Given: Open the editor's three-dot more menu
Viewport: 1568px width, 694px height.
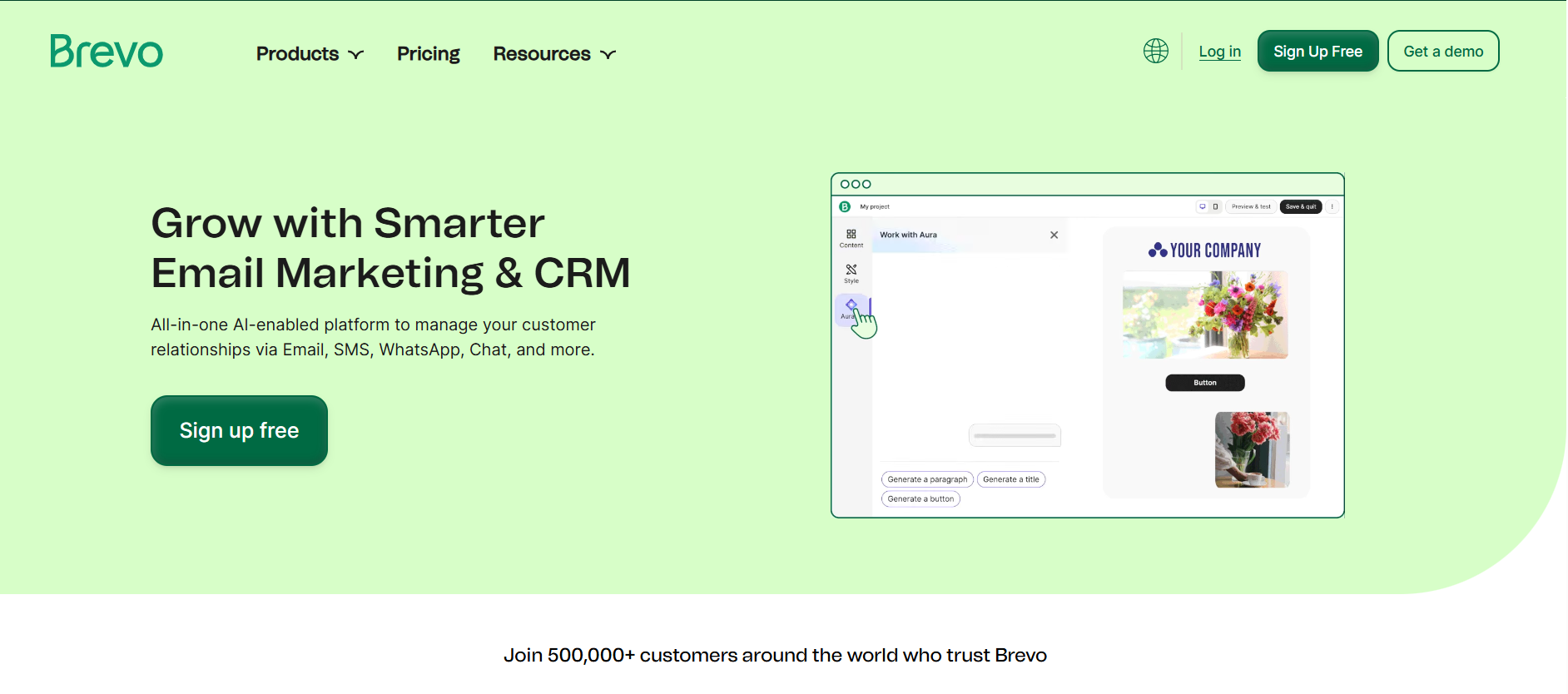Looking at the screenshot, I should (x=1332, y=206).
